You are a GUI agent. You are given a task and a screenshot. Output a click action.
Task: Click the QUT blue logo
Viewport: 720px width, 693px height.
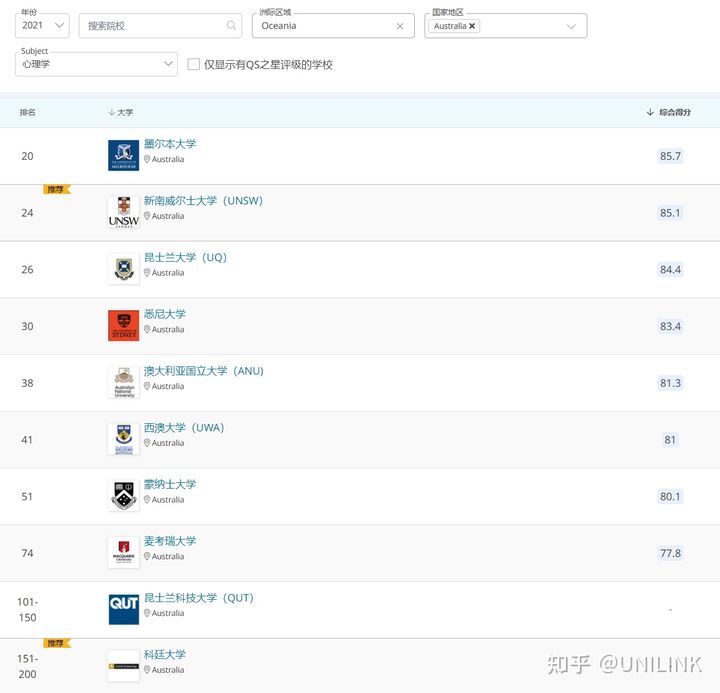point(124,609)
